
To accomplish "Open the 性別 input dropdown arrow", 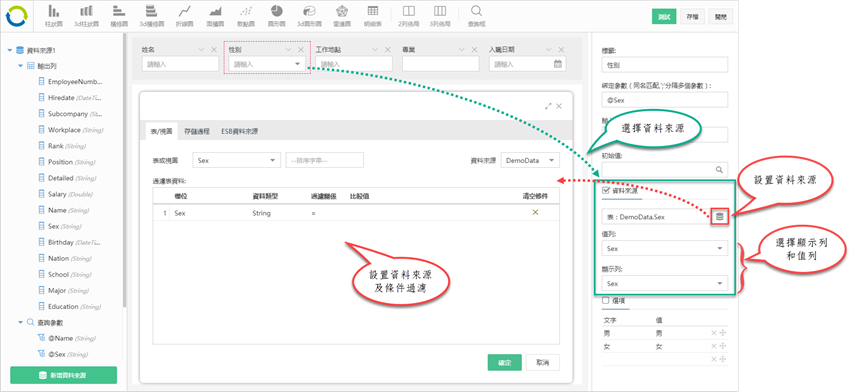I will [297, 64].
